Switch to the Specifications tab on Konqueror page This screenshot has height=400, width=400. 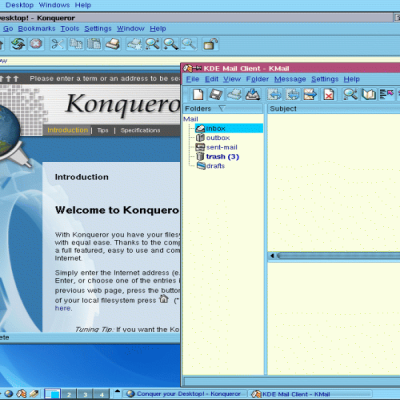coord(140,130)
